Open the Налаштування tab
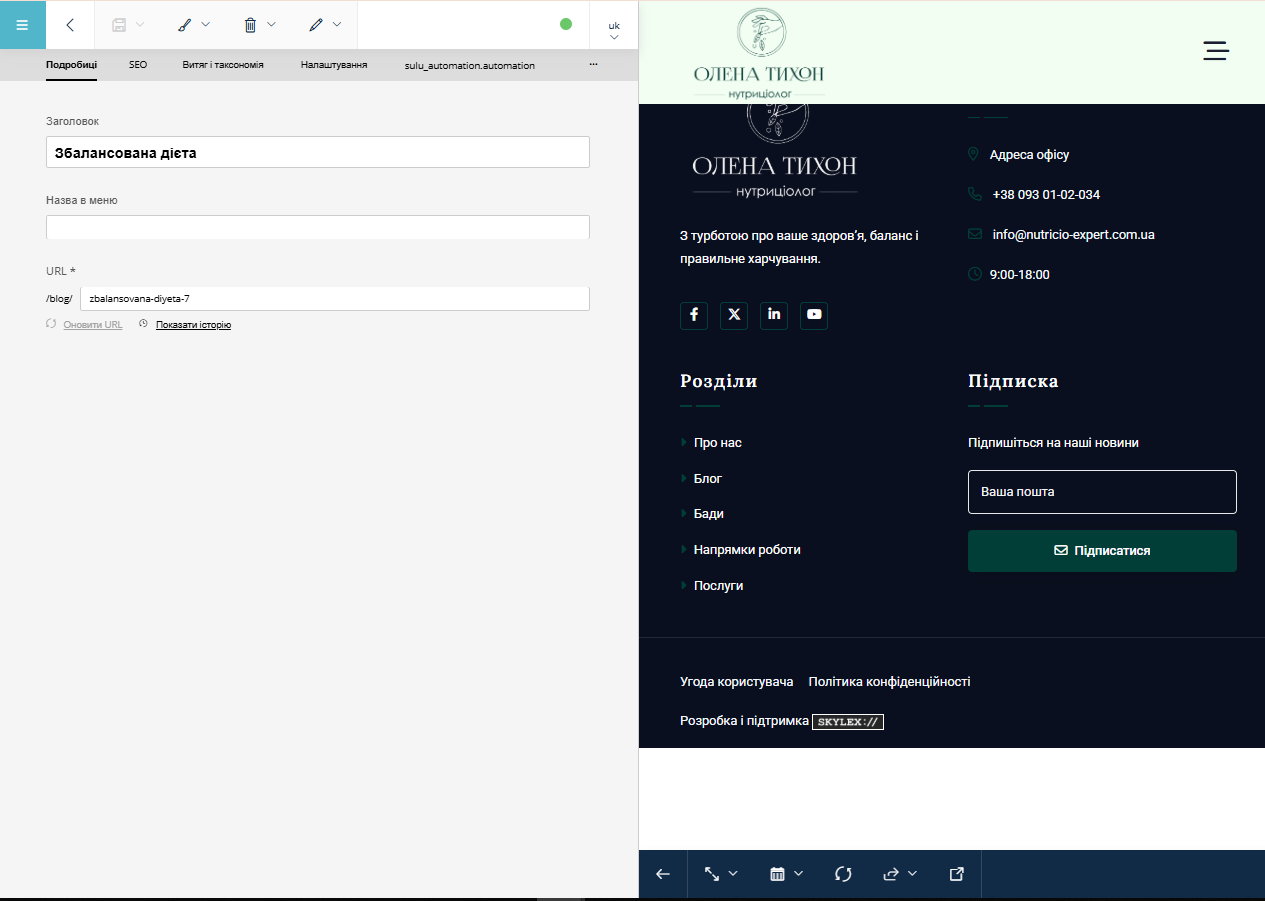Viewport: 1265px width, 901px height. pyautogui.click(x=334, y=65)
